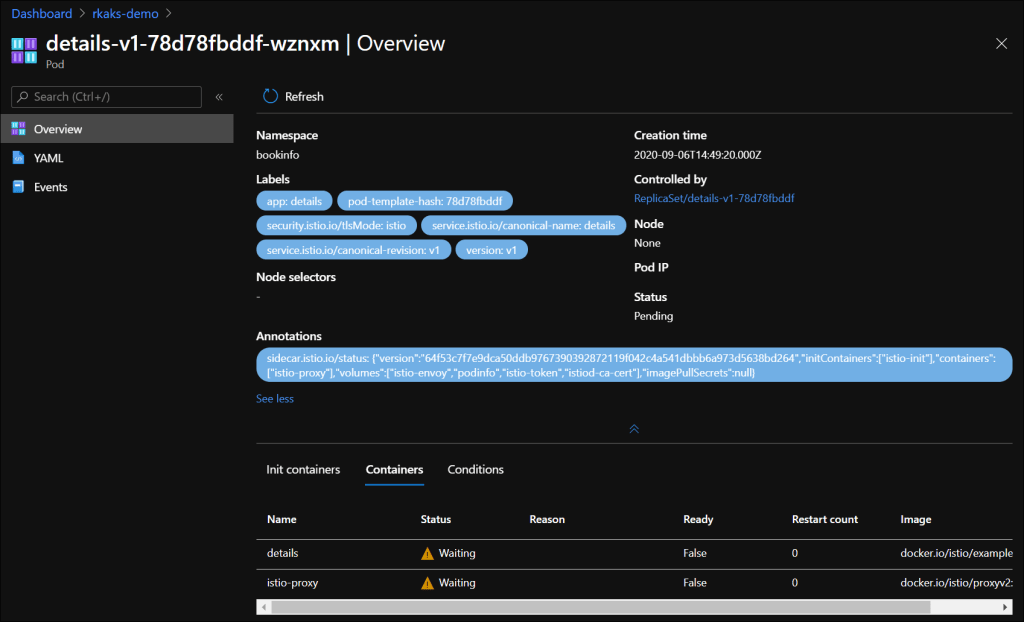Click the sidecar.istio.io/status annotation chip
Image resolution: width=1024 pixels, height=622 pixels.
[636, 364]
